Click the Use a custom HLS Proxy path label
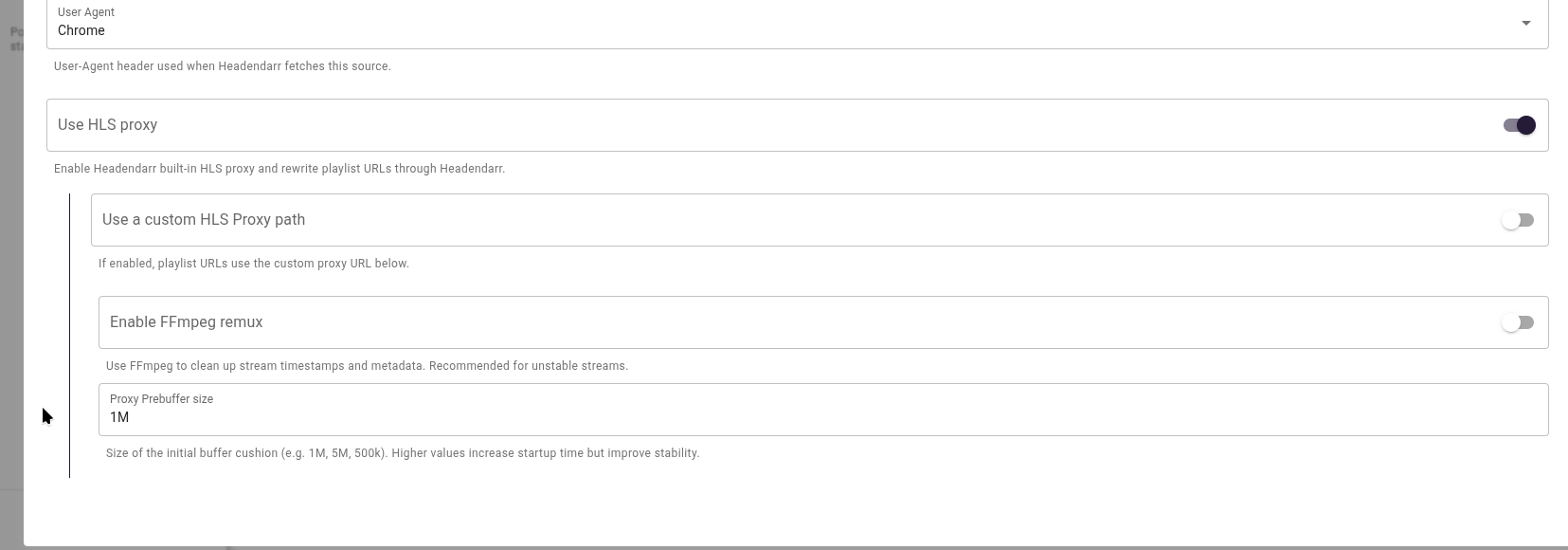This screenshot has width=1568, height=550. [x=203, y=219]
